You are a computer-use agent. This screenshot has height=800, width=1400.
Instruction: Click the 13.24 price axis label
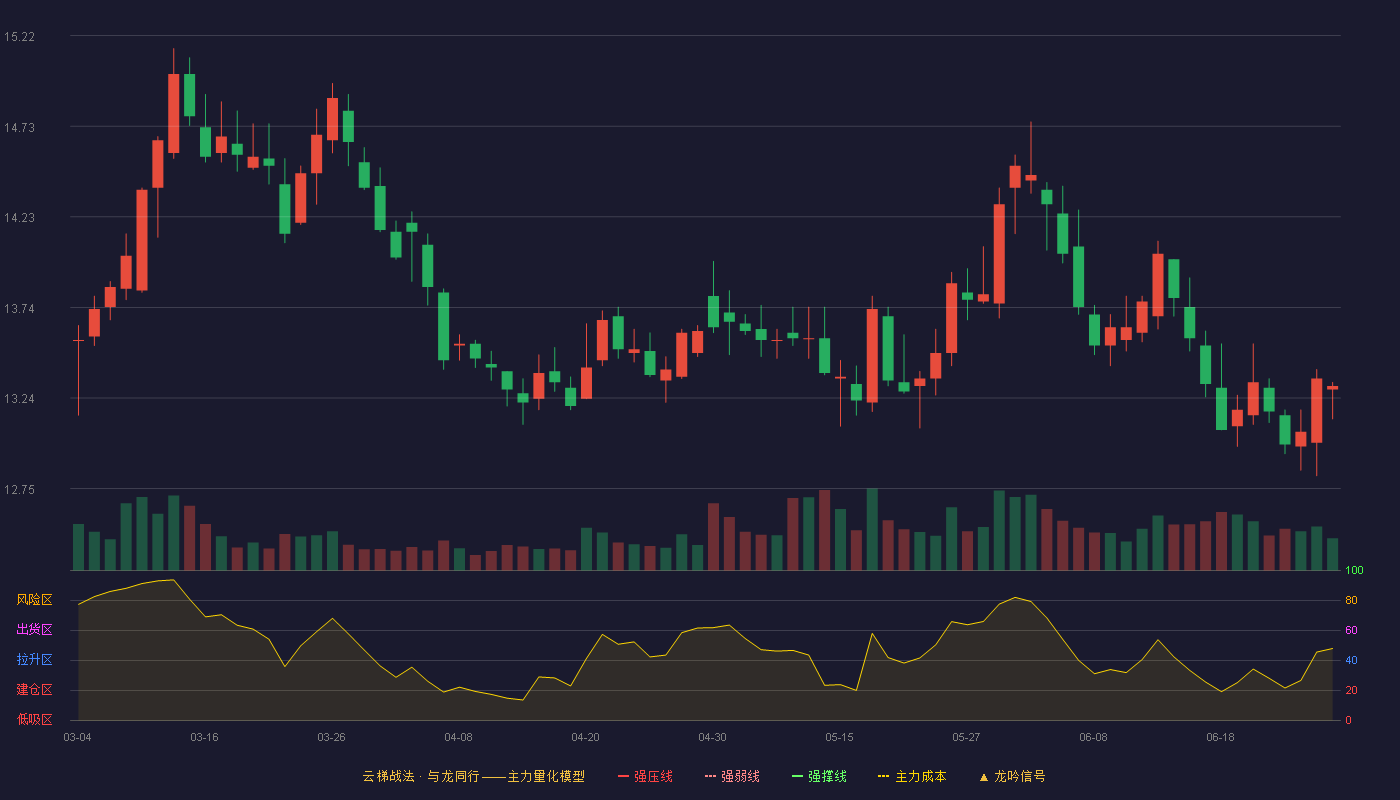click(19, 399)
